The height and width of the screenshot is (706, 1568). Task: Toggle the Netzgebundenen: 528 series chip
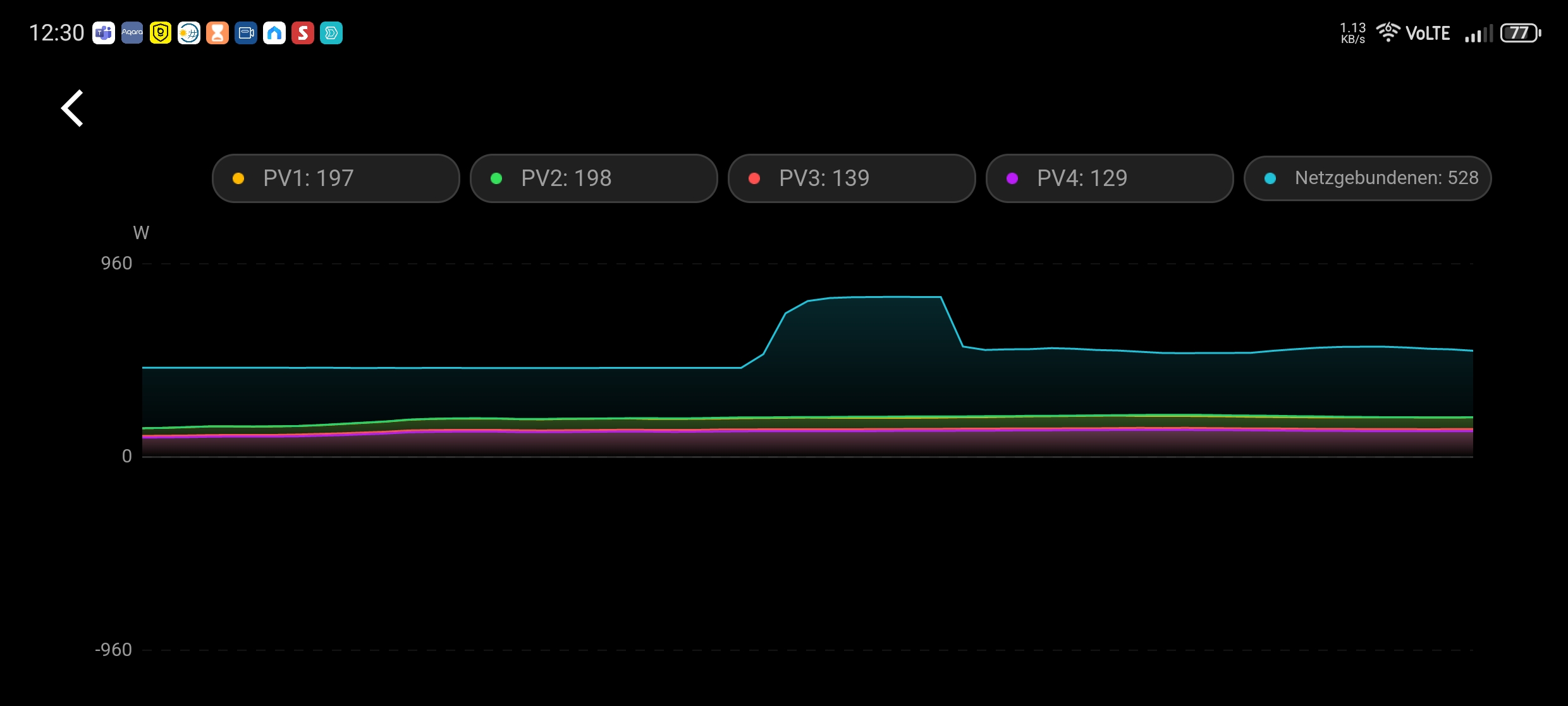click(1368, 178)
